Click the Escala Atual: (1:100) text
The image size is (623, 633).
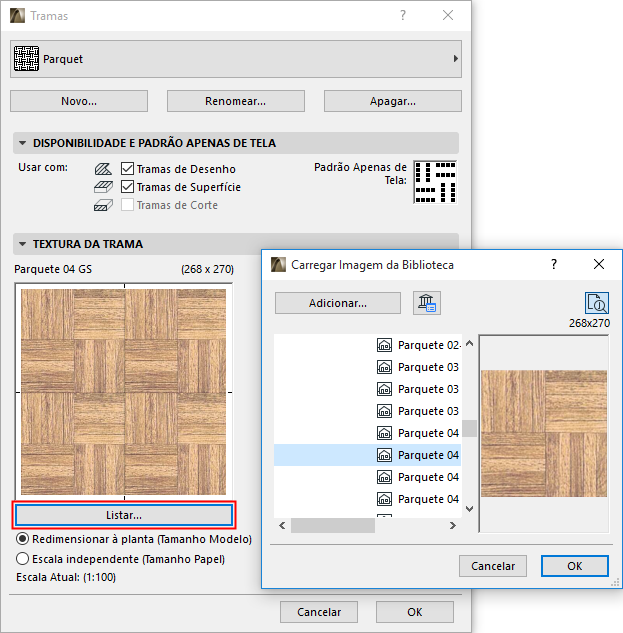click(x=66, y=577)
